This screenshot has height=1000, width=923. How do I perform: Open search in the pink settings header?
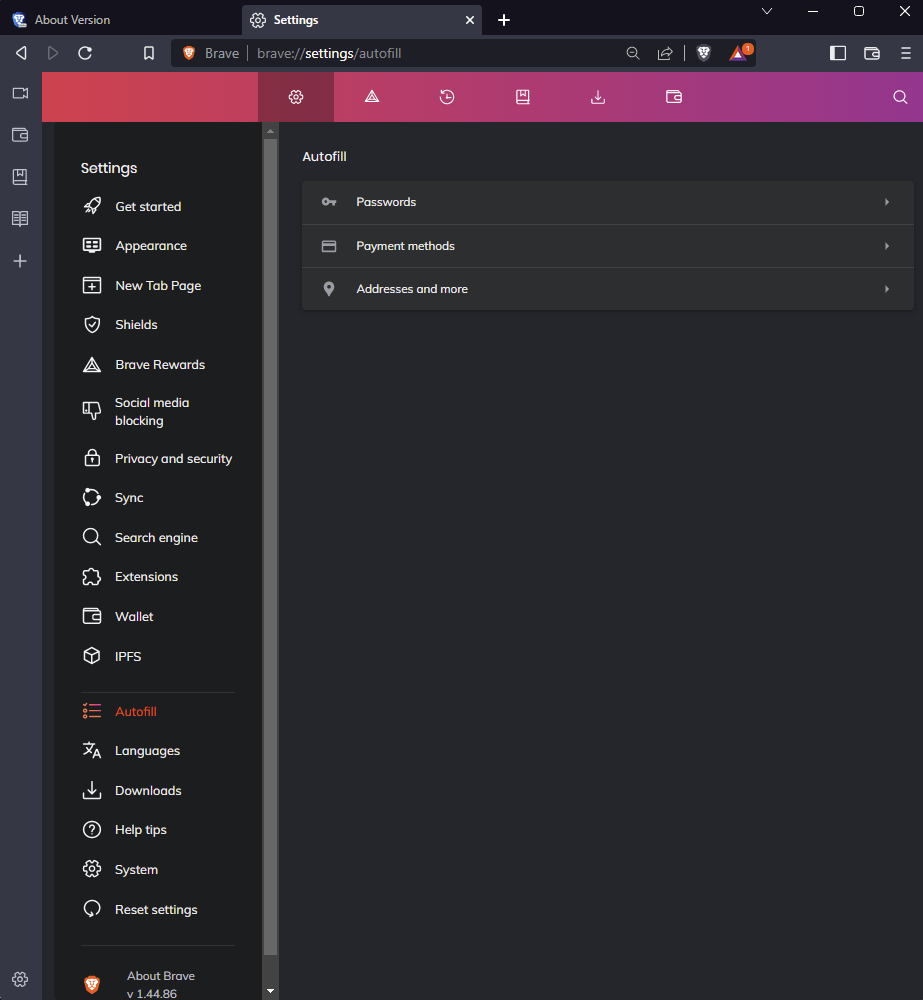click(x=899, y=97)
